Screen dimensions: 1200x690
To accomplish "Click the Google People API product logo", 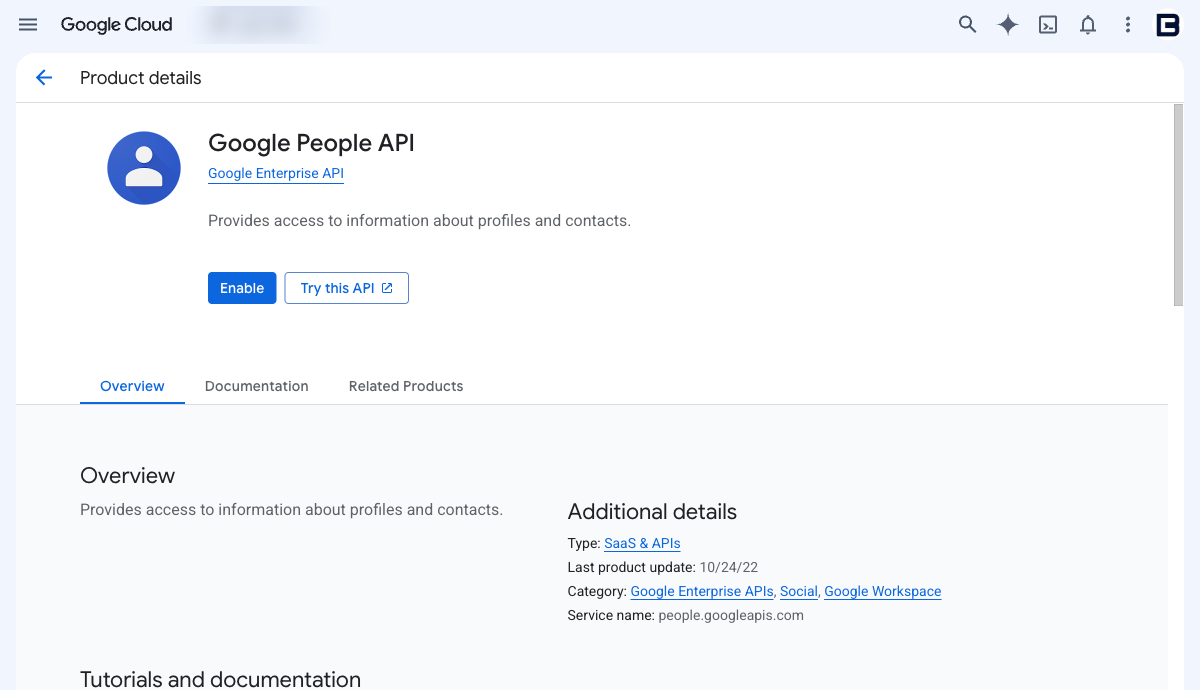I will (x=144, y=168).
